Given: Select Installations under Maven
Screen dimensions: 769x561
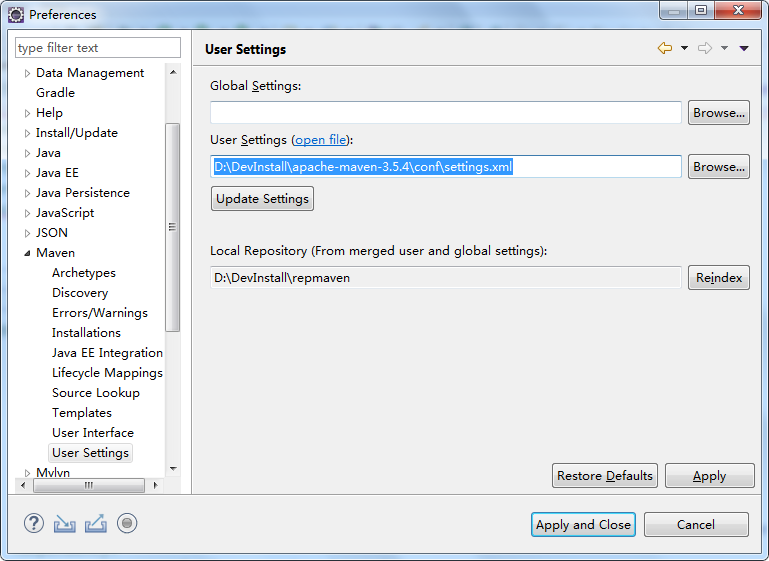Looking at the screenshot, I should (x=86, y=332).
